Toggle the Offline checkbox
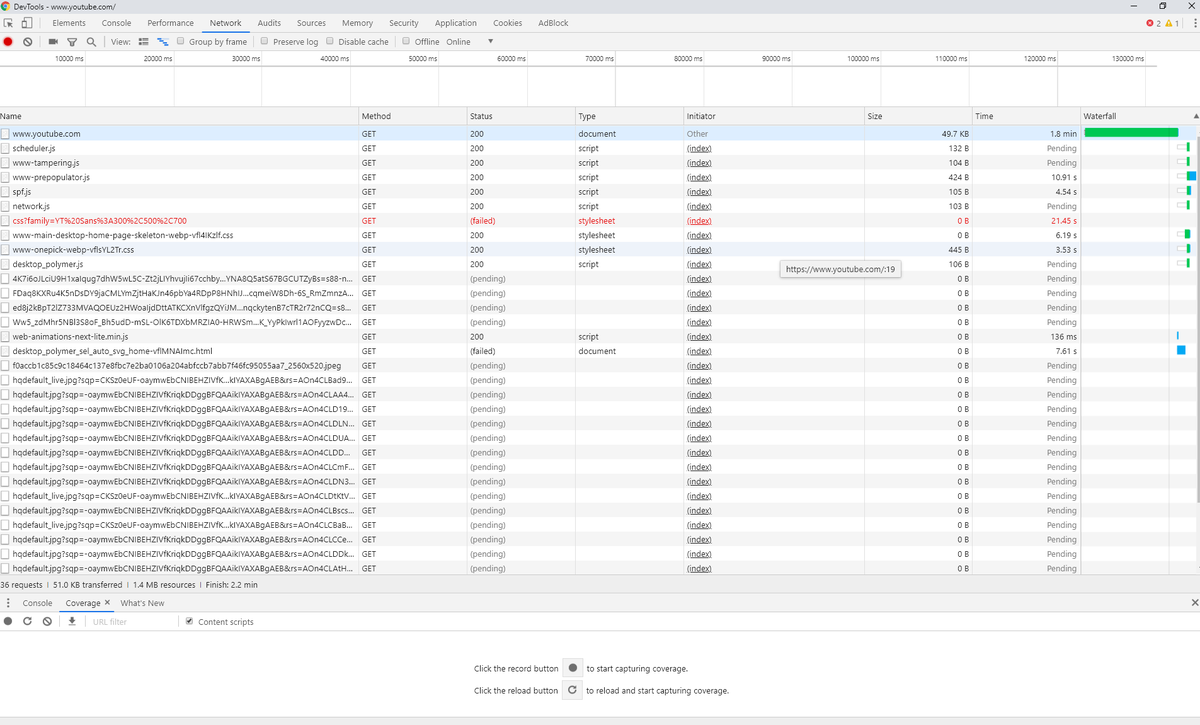1200x725 pixels. click(406, 42)
